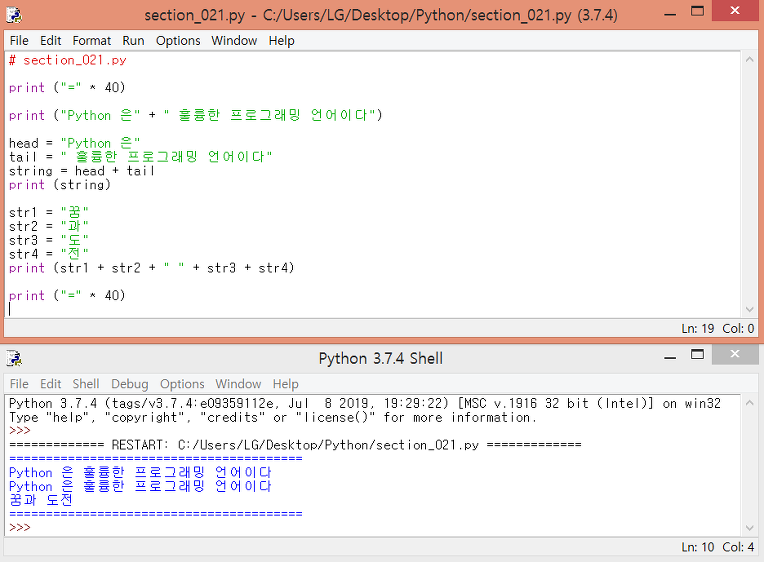Click the 'str3 =' assignment line
764x562 pixels.
(x=49, y=240)
